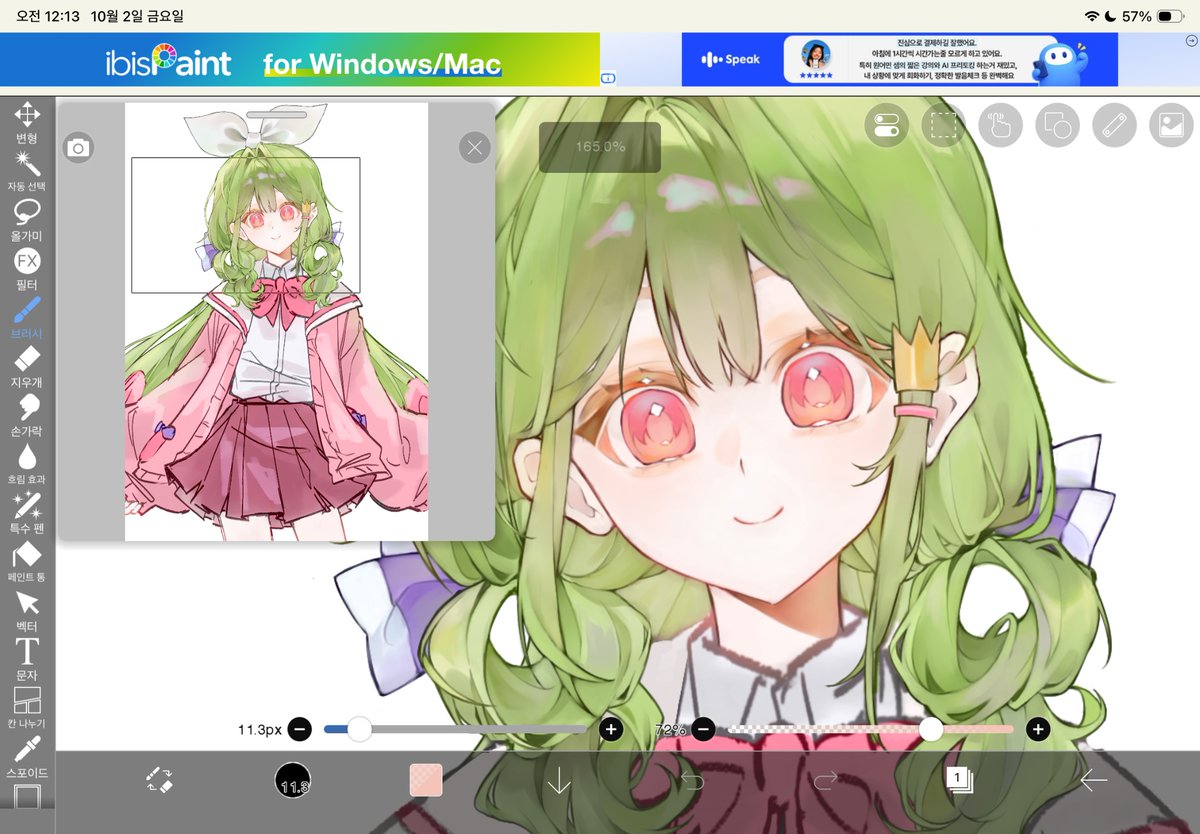Click the opacity slider handle

coord(931,729)
